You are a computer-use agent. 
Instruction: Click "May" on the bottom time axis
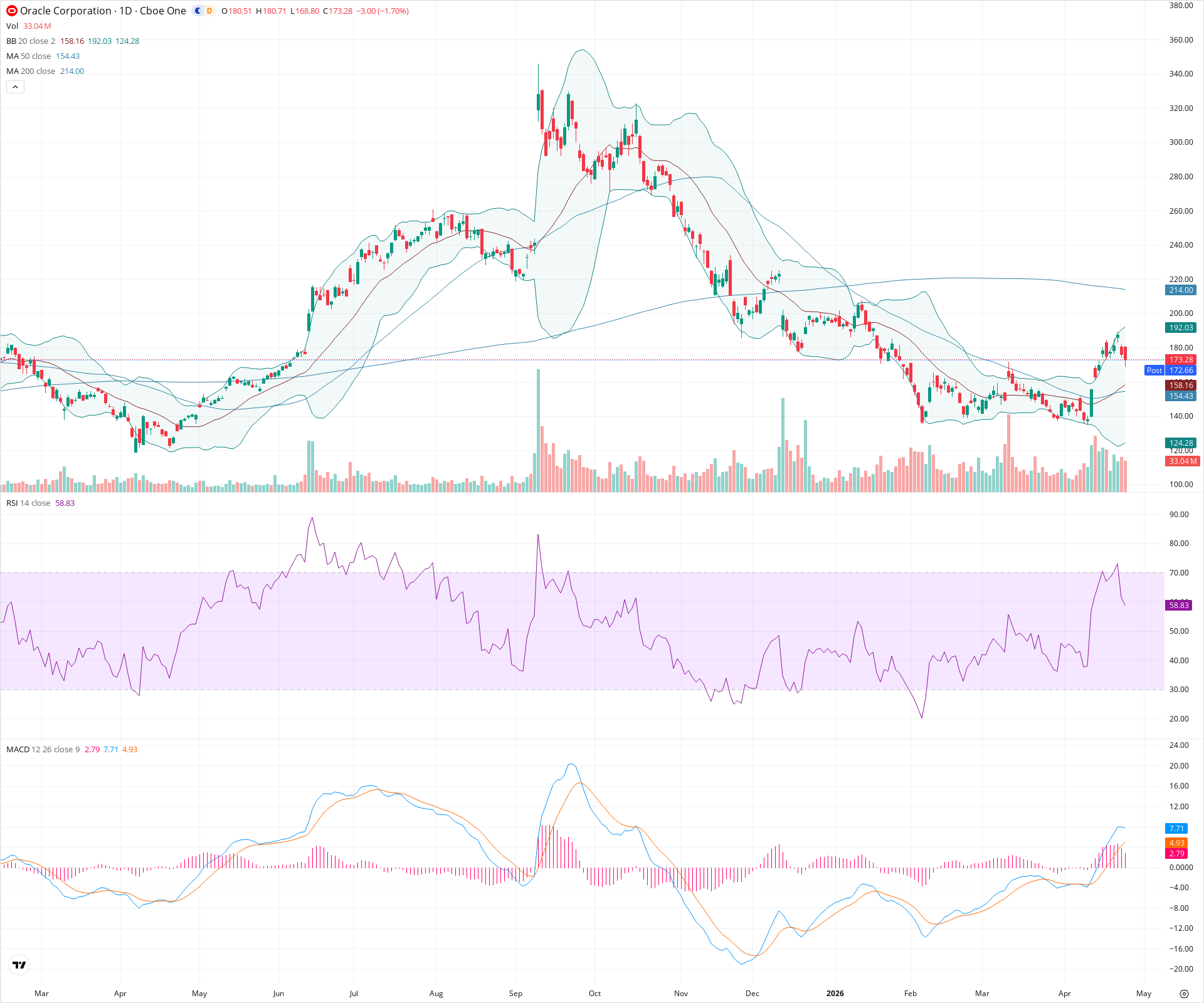pos(1144,994)
